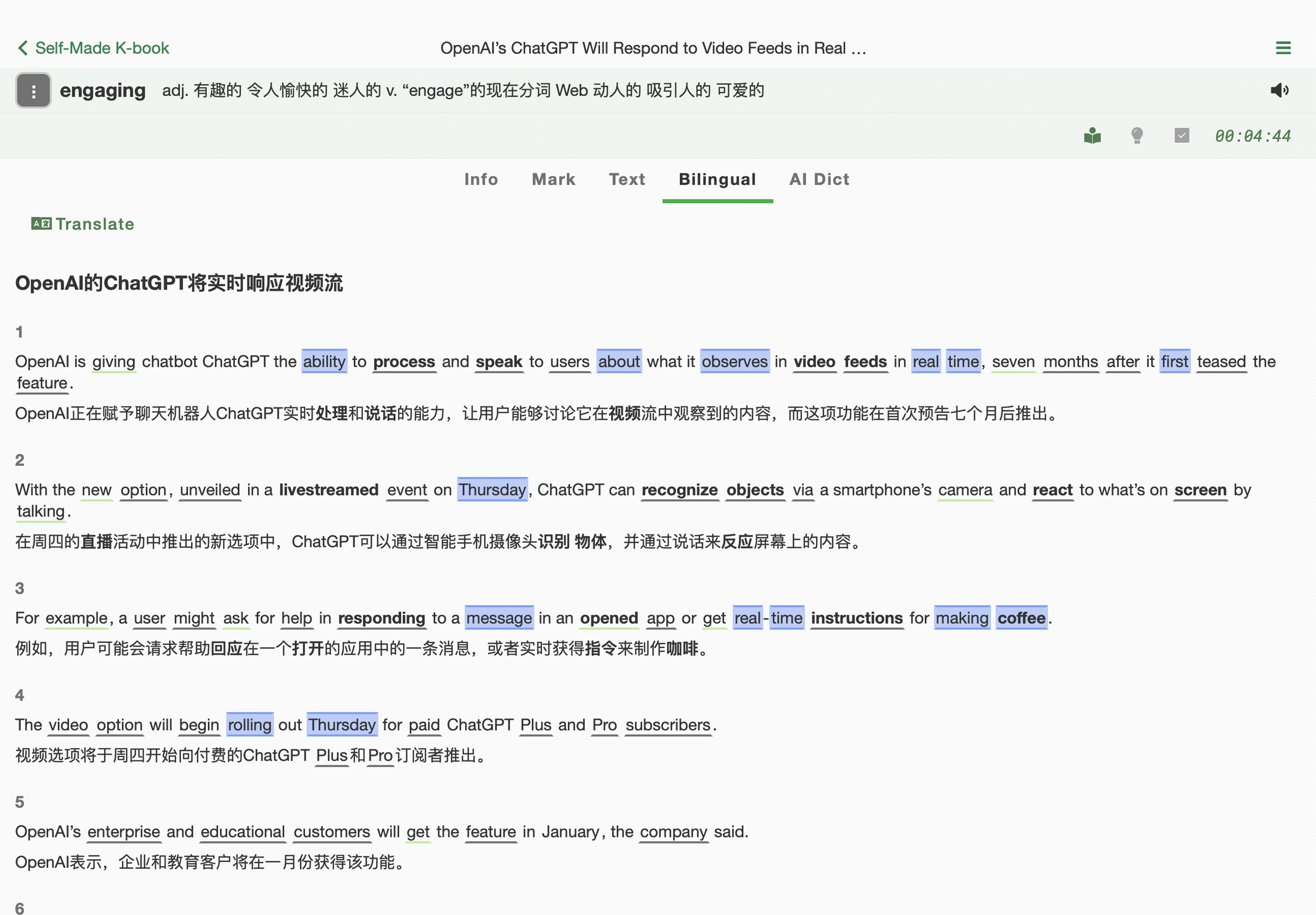Click the word "months" in paragraph 1
Image resolution: width=1316 pixels, height=915 pixels.
[x=1071, y=362]
